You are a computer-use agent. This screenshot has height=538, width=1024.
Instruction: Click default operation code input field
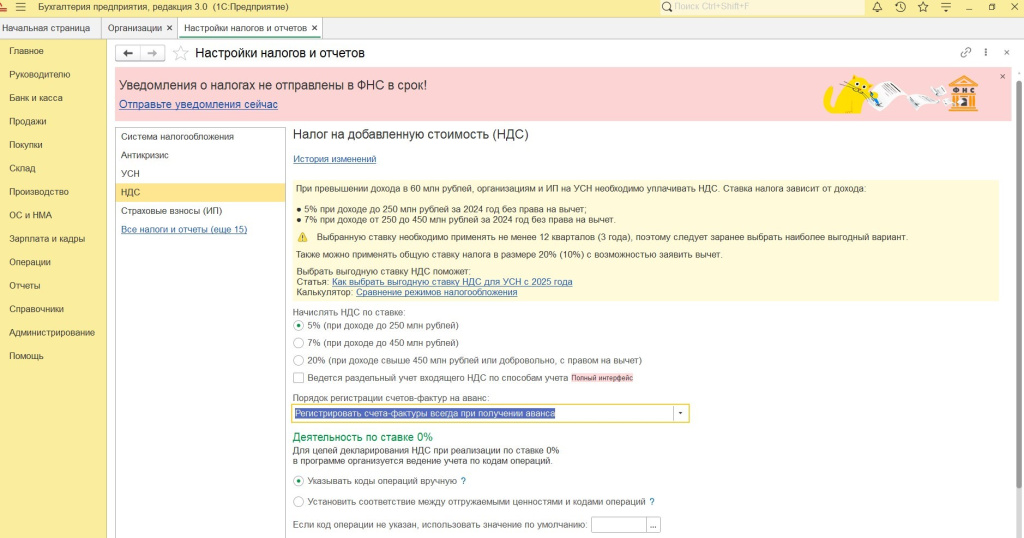click(x=618, y=525)
